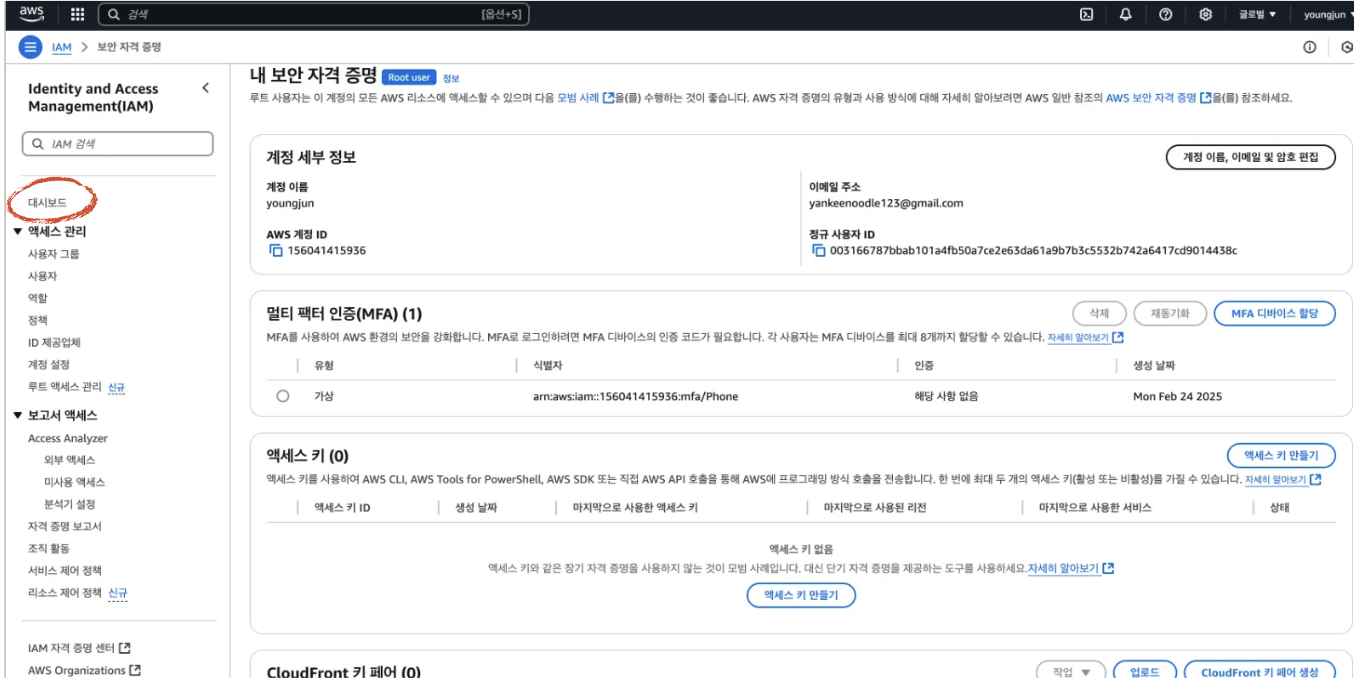This screenshot has height=680, width=1354.
Task: Click the MFA 디바이스 할당 button
Action: [x=1275, y=313]
